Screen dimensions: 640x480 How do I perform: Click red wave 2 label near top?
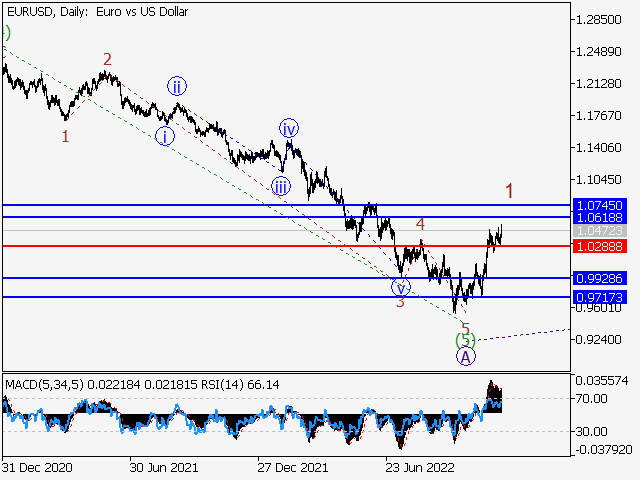click(107, 60)
